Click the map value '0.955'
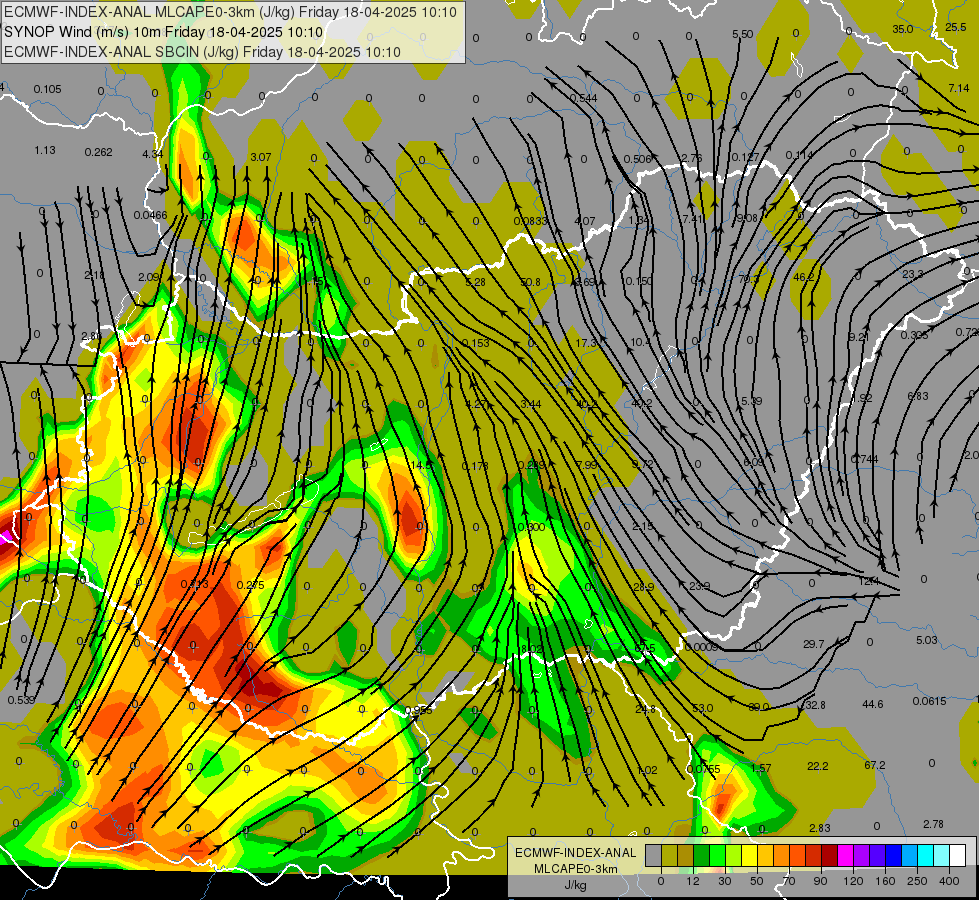The width and height of the screenshot is (979, 900). click(418, 710)
